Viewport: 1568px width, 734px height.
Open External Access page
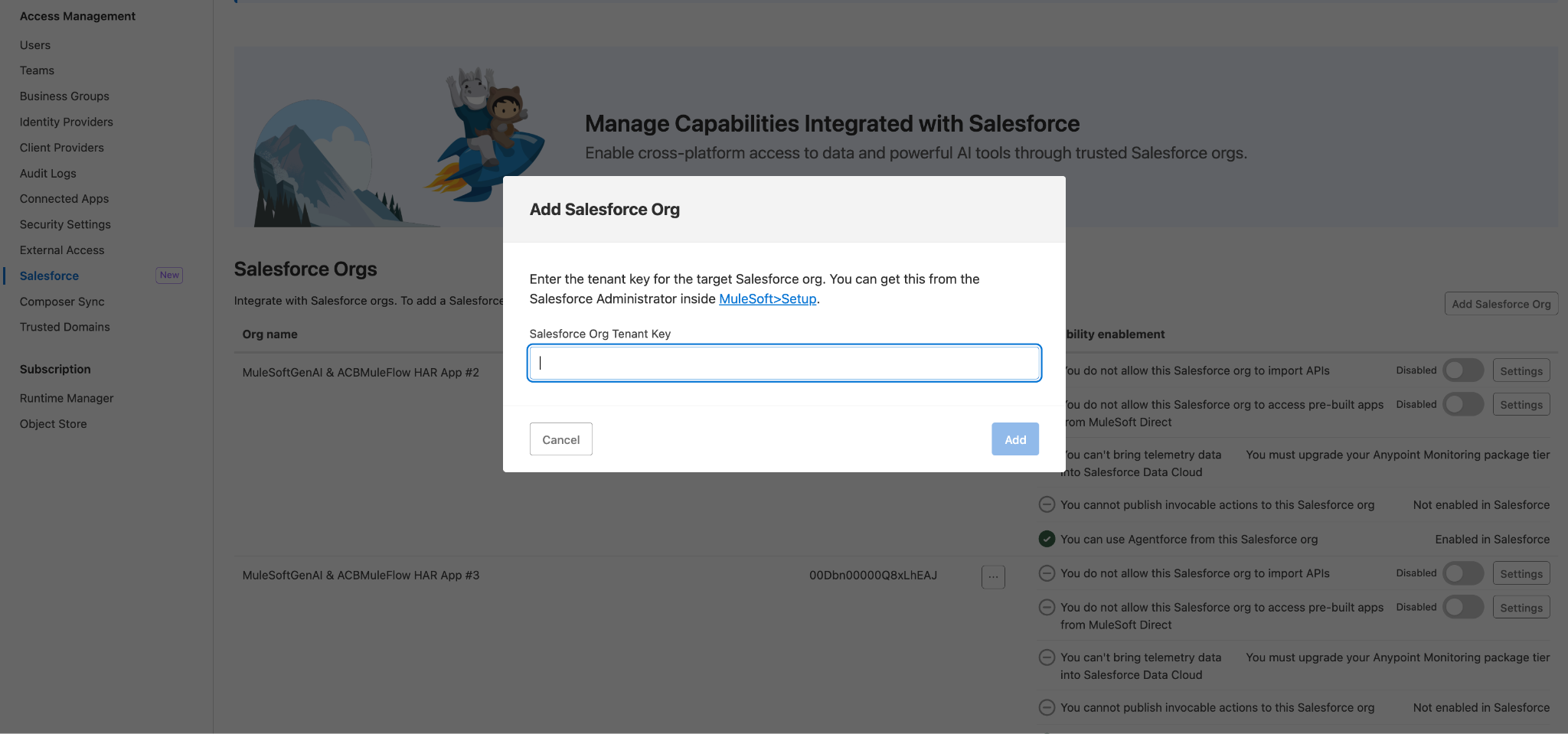tap(62, 250)
